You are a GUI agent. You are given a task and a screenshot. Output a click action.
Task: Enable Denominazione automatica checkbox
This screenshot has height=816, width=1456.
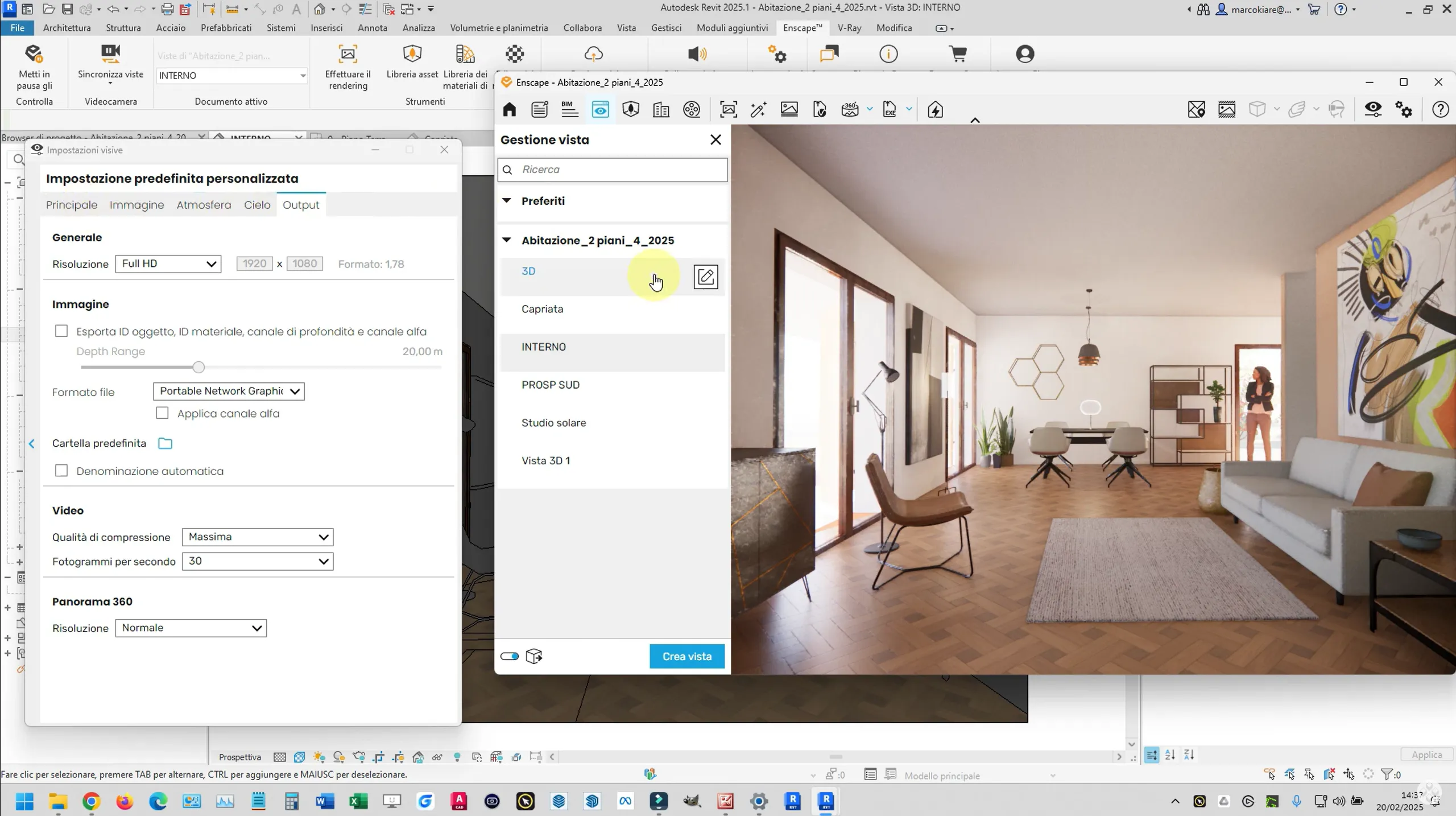coord(61,471)
